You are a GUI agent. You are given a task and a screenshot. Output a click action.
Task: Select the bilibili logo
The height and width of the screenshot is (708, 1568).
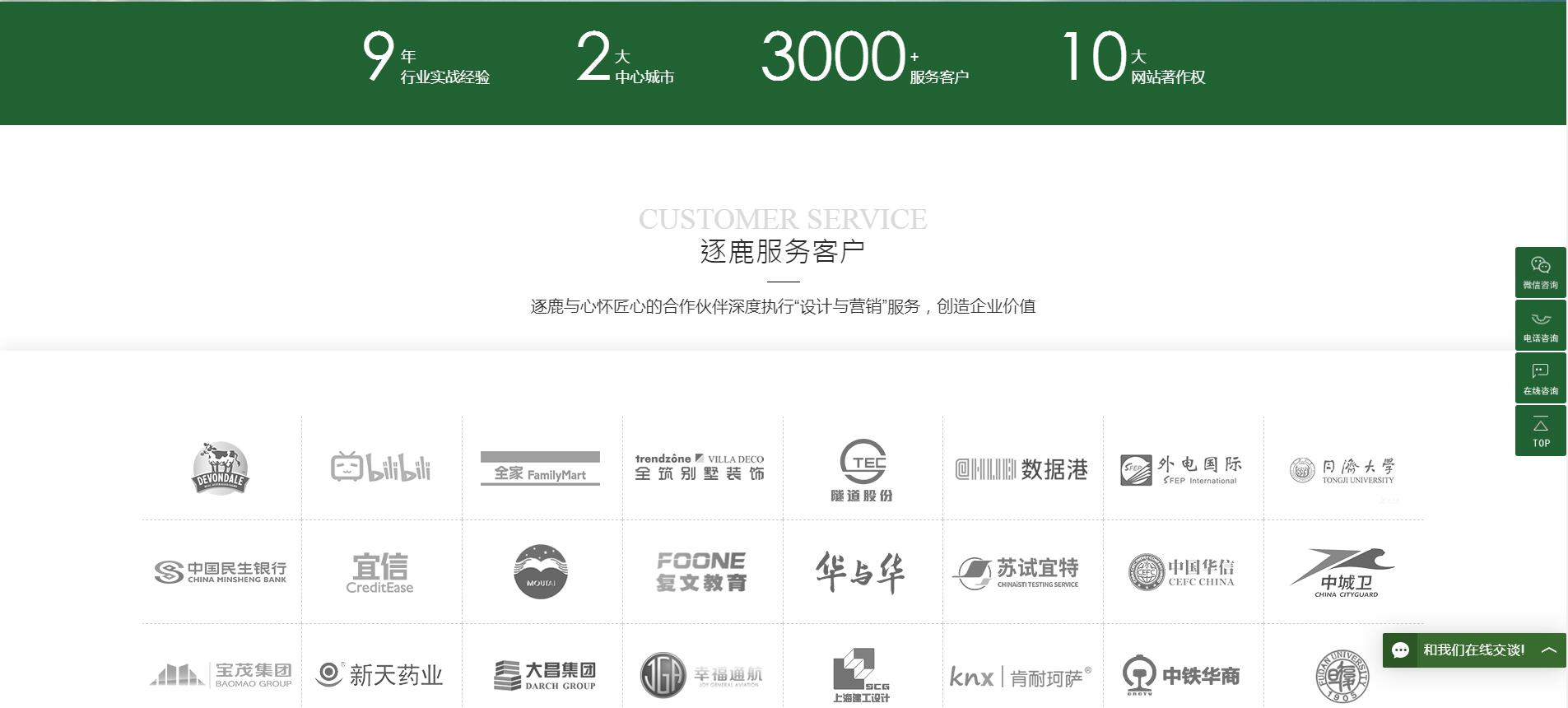(x=381, y=468)
